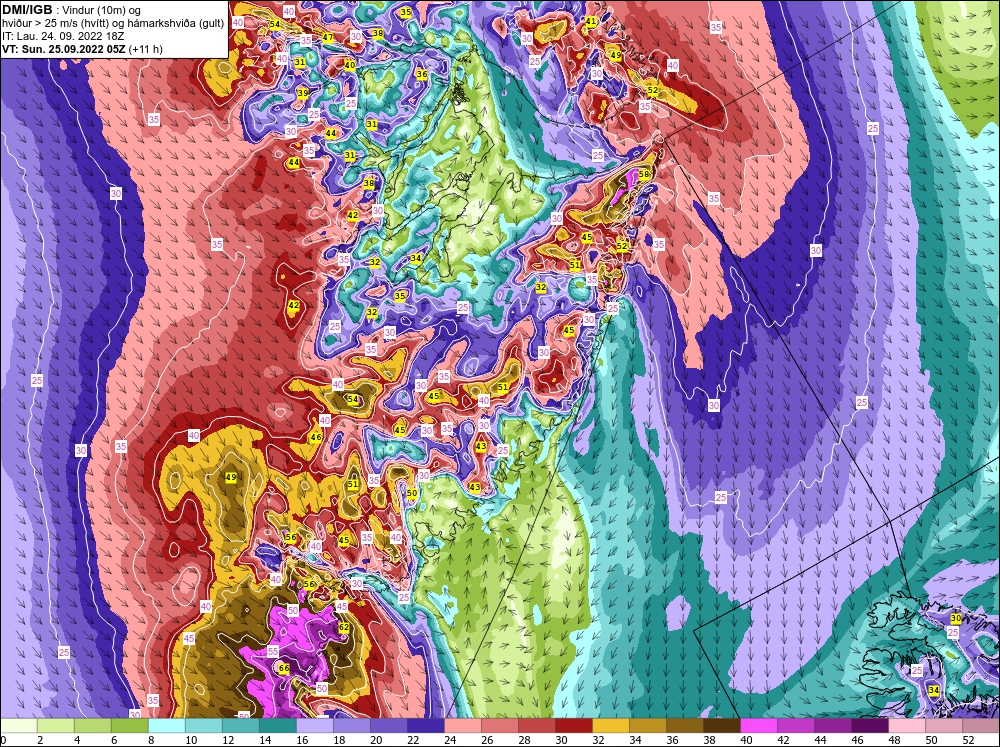Click the legend swatch between 2 and 4

55,726
